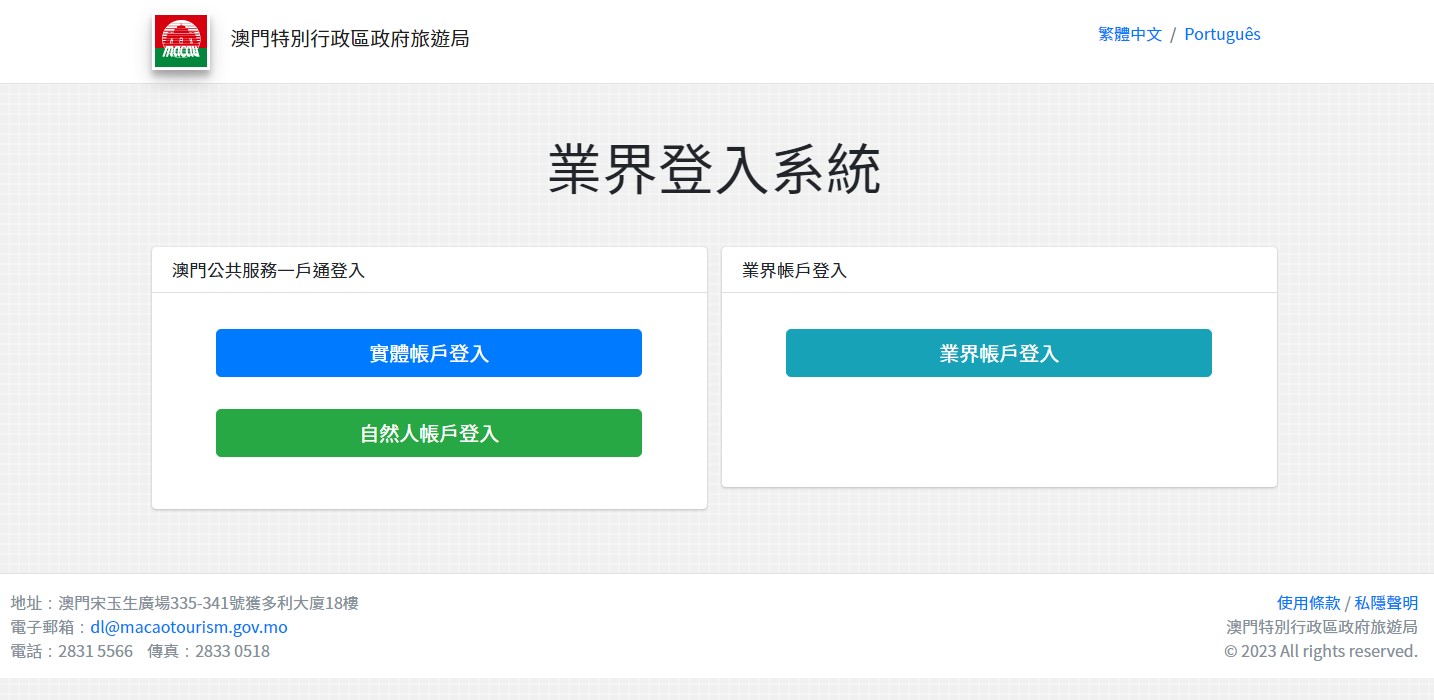Switch language to 繁體中文
The height and width of the screenshot is (700, 1434).
pyautogui.click(x=1130, y=34)
